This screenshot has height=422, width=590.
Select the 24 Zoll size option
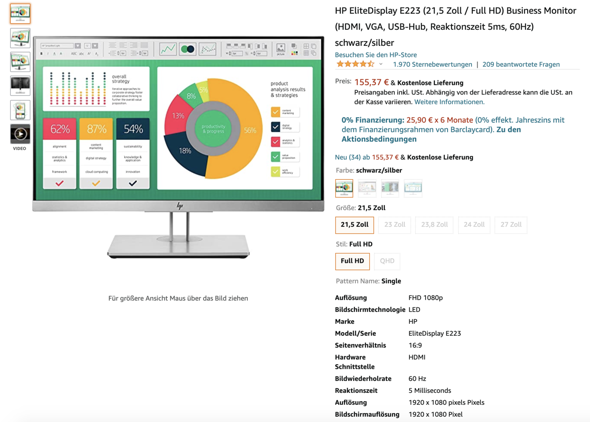tap(474, 225)
